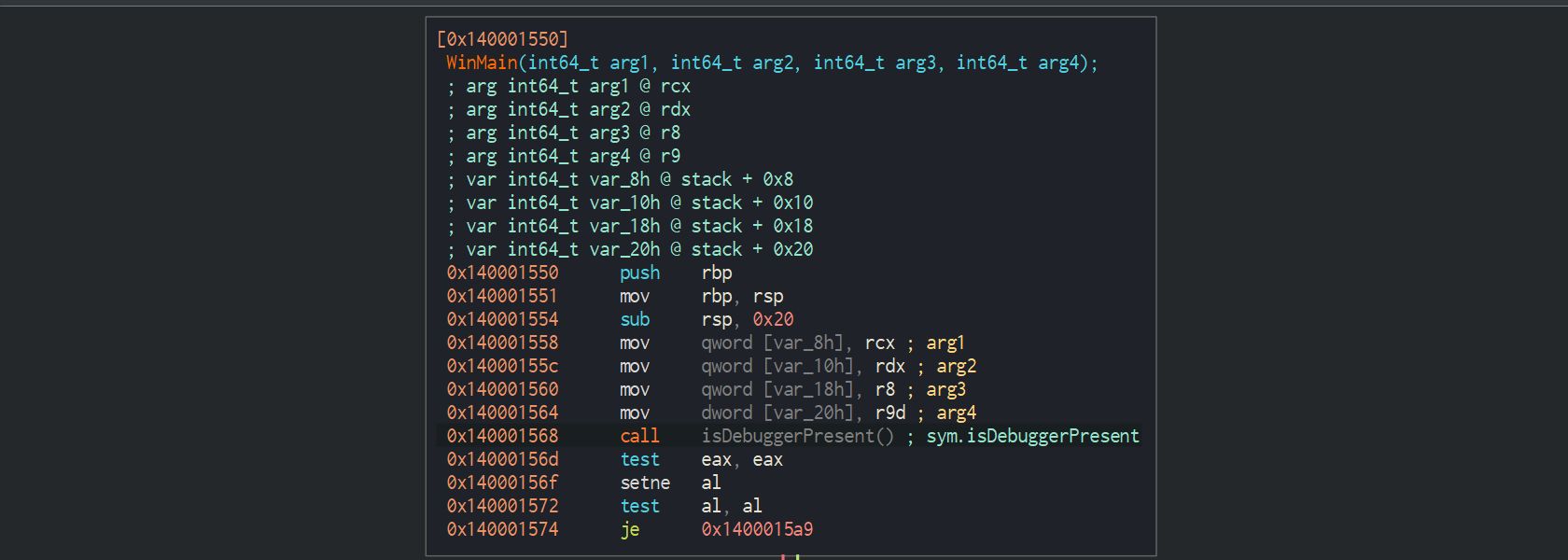
Task: Click the '; arg3' comment at 0x140001560
Action: pyautogui.click(x=937, y=389)
